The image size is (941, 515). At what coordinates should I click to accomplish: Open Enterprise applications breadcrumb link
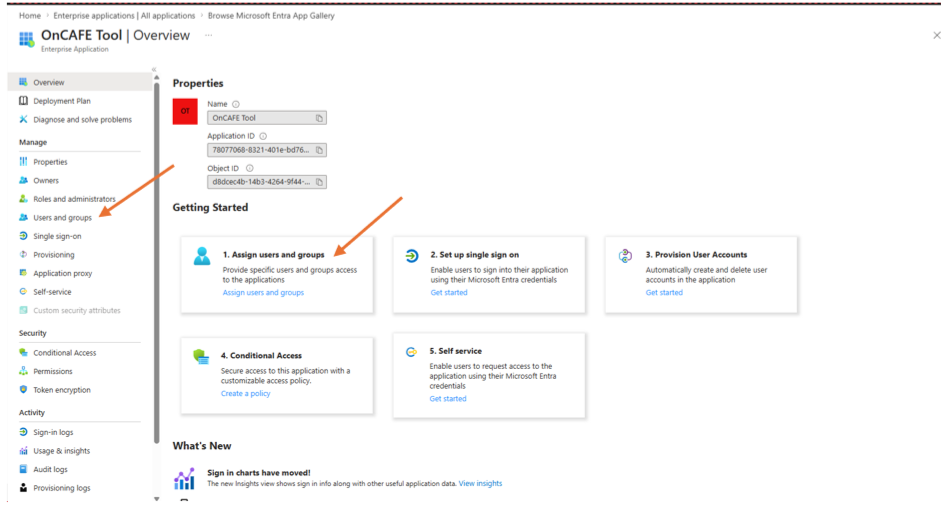[x=124, y=16]
